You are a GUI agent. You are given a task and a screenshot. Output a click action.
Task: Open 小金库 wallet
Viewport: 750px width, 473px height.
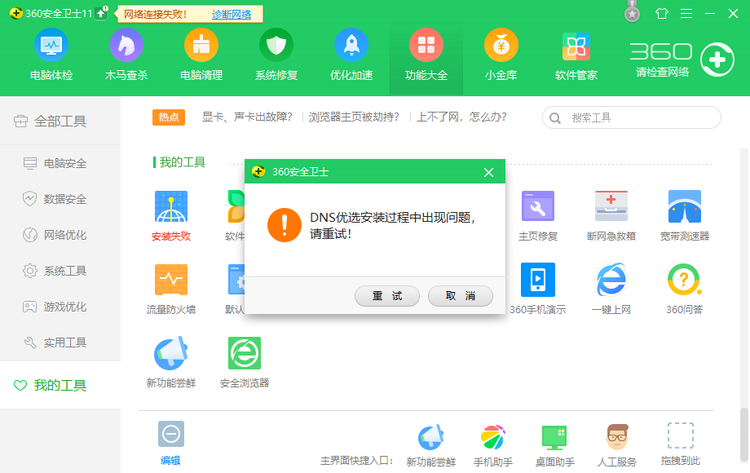click(501, 55)
